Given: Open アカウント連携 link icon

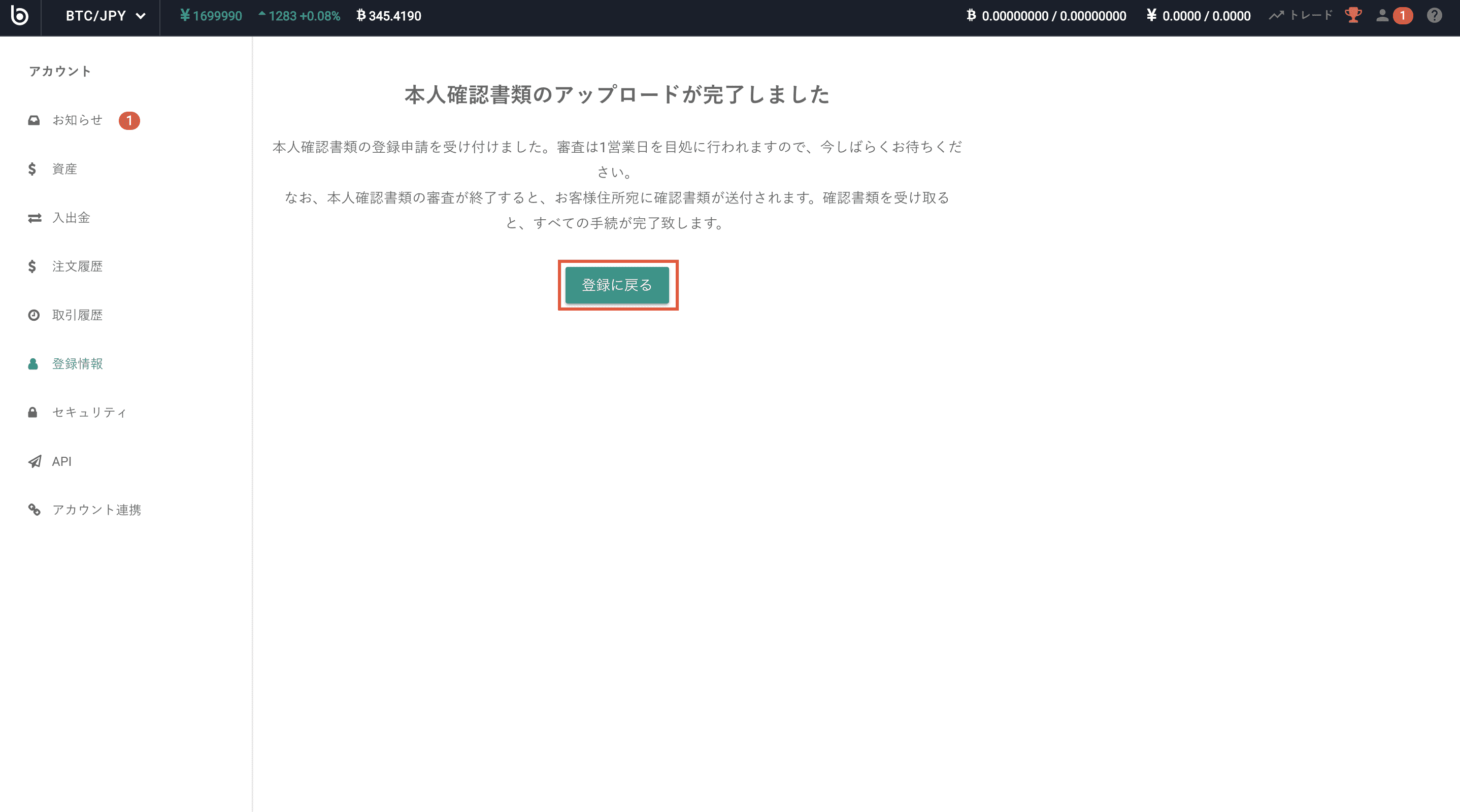Looking at the screenshot, I should (35, 510).
